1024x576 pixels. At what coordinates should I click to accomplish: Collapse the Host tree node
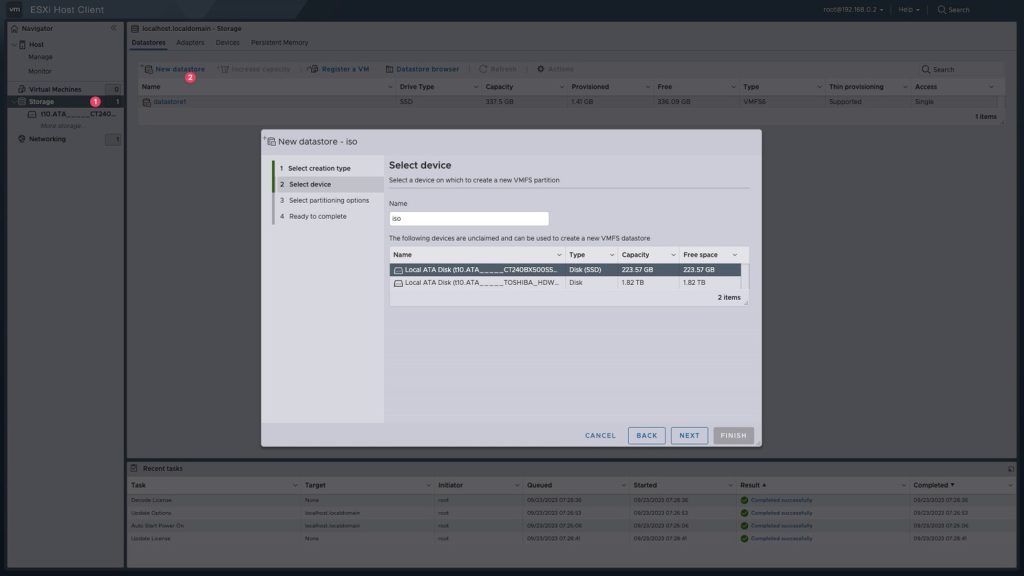click(14, 44)
